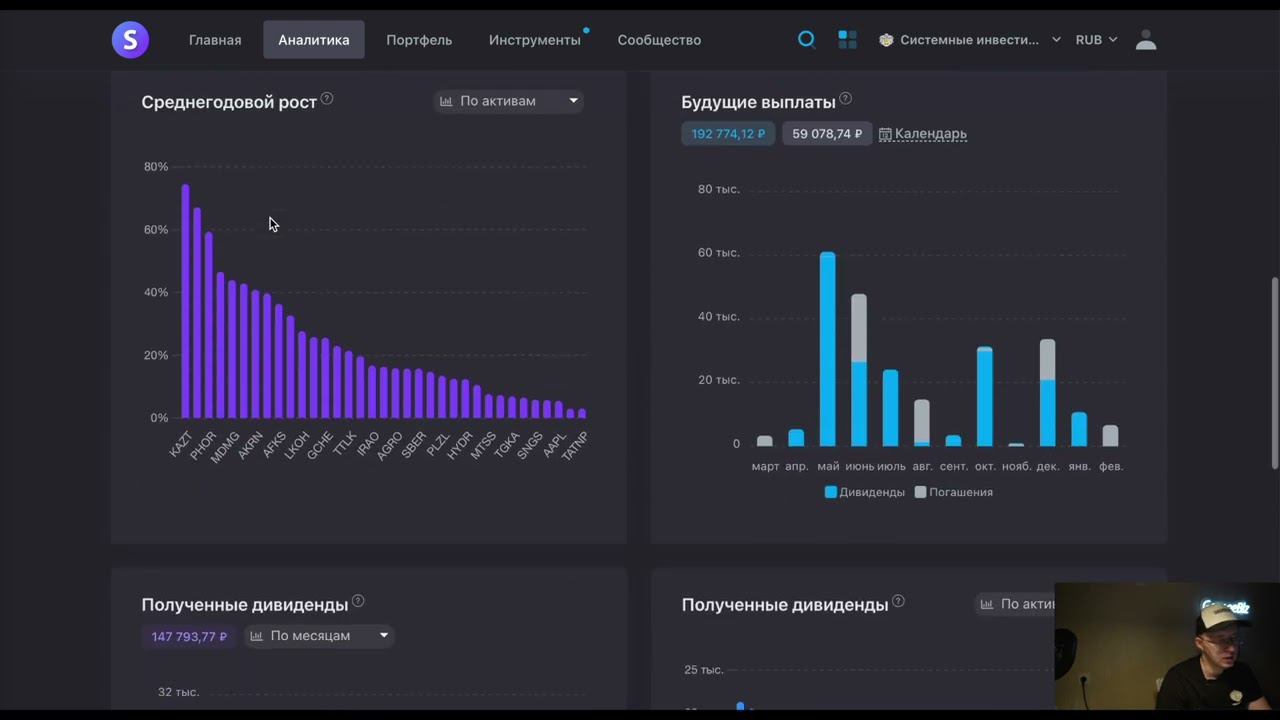1280x720 pixels.
Task: Click help icon beside left Полученные дивиденды
Action: click(x=358, y=602)
